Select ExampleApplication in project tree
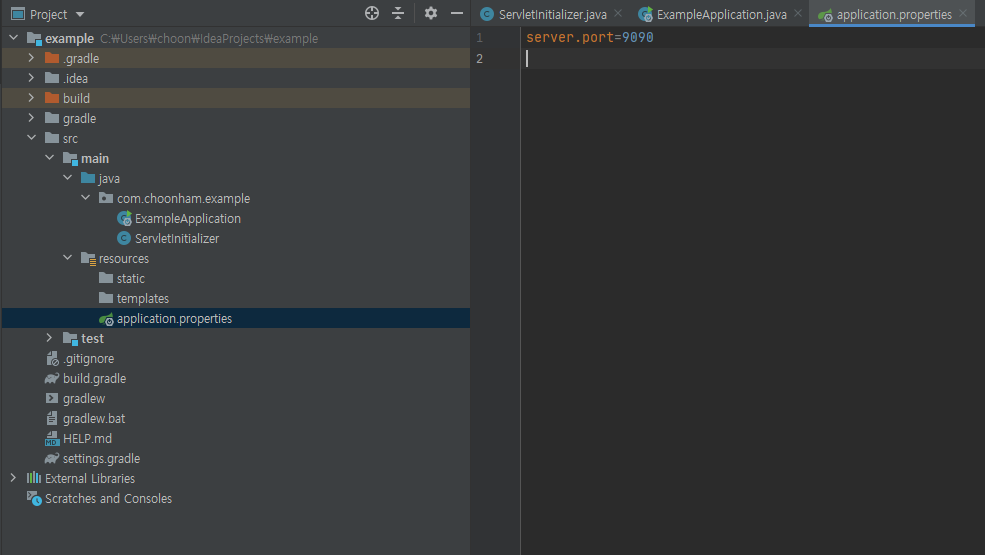Viewport: 985px width, 555px height. [187, 218]
